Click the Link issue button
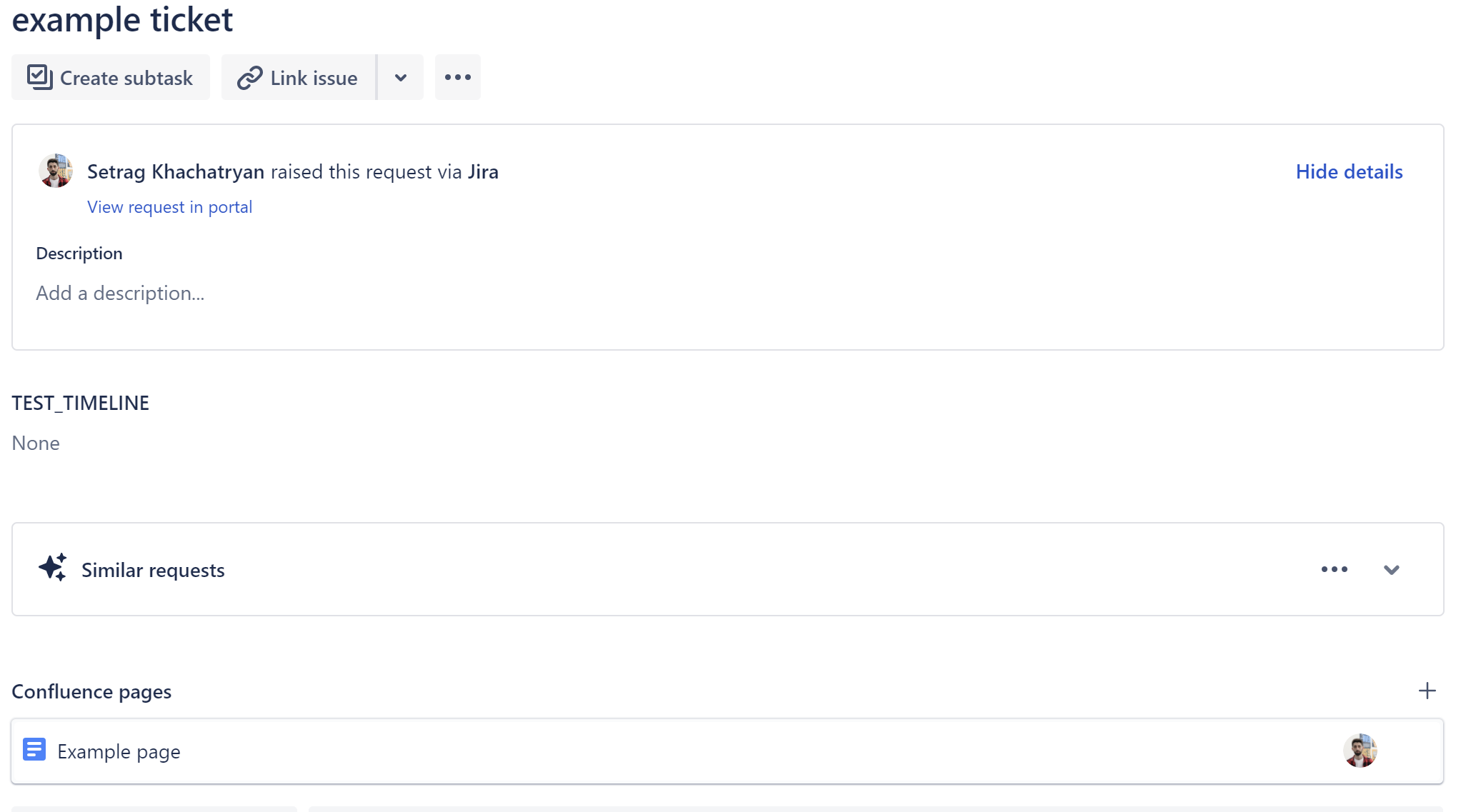1461x812 pixels. click(299, 77)
